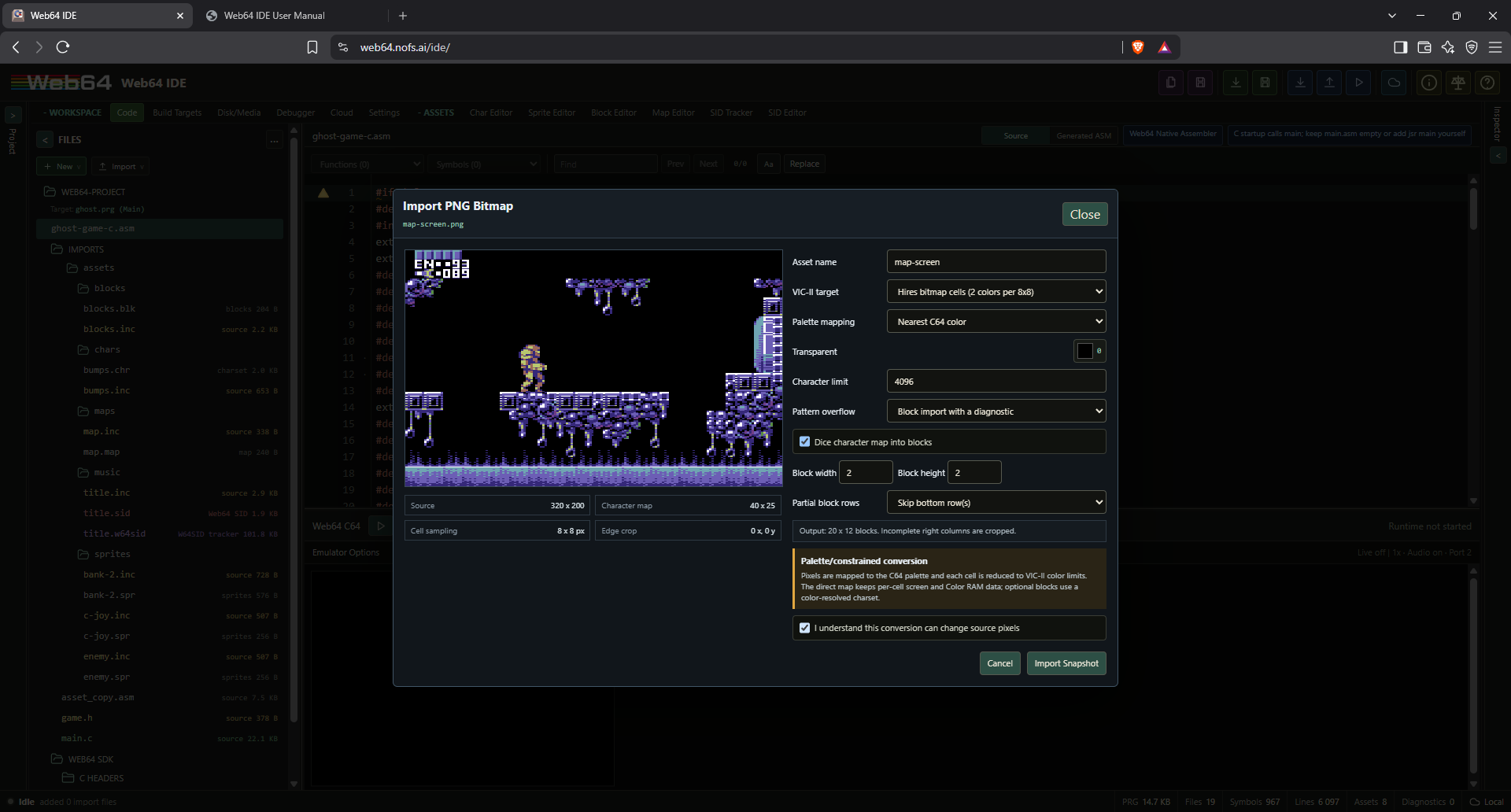The width and height of the screenshot is (1511, 812).
Task: Toggle Dice character map into blocks checkbox
Action: coord(804,442)
